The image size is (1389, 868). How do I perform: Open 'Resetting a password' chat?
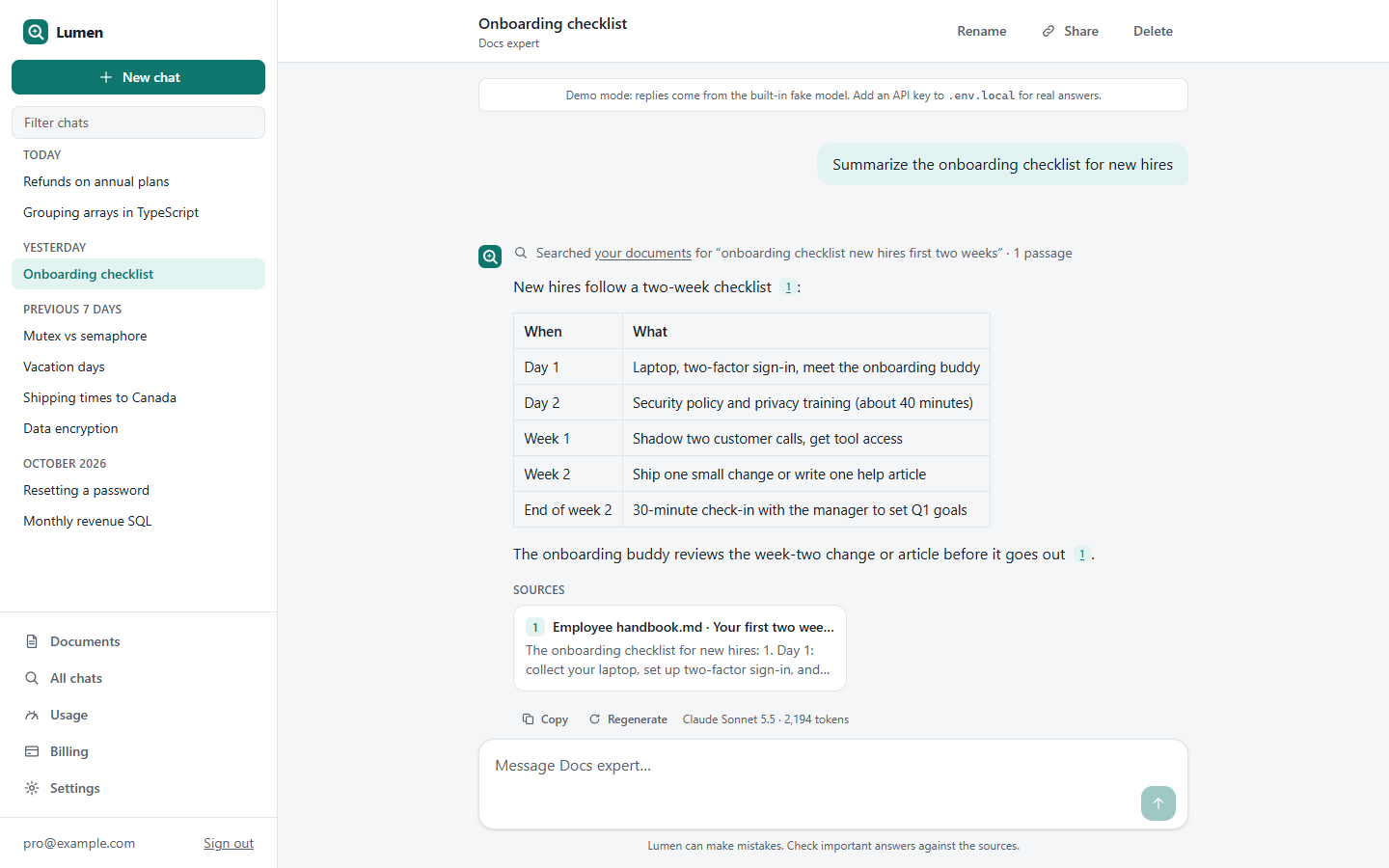(138, 490)
